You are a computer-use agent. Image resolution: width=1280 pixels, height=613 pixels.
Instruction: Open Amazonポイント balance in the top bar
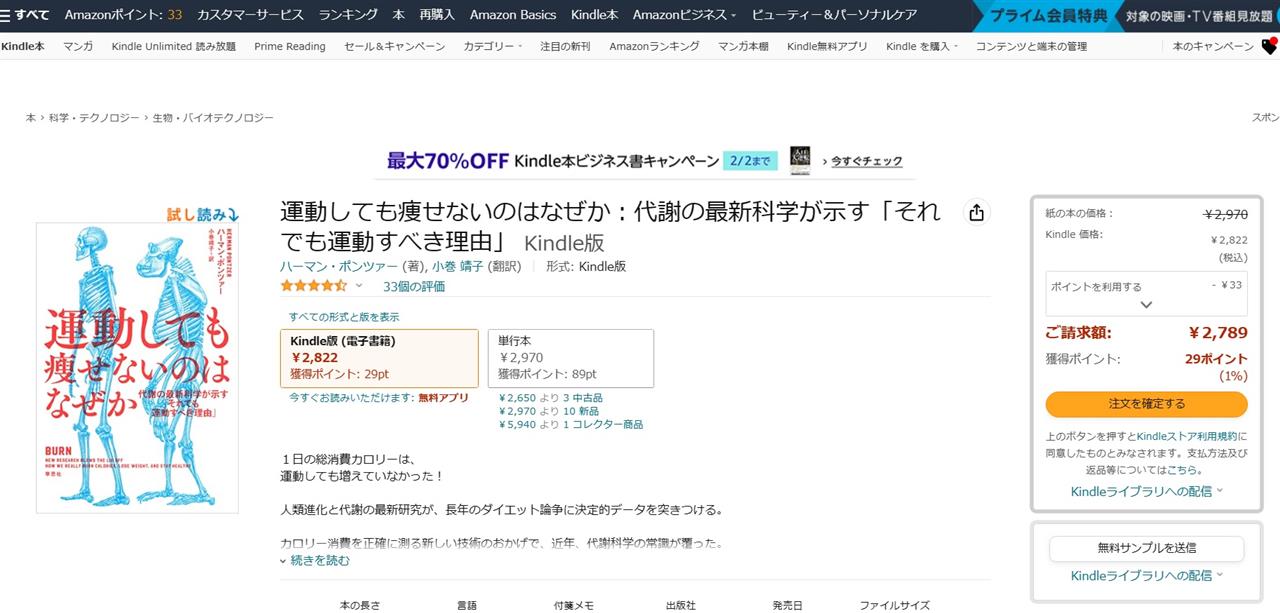point(123,15)
